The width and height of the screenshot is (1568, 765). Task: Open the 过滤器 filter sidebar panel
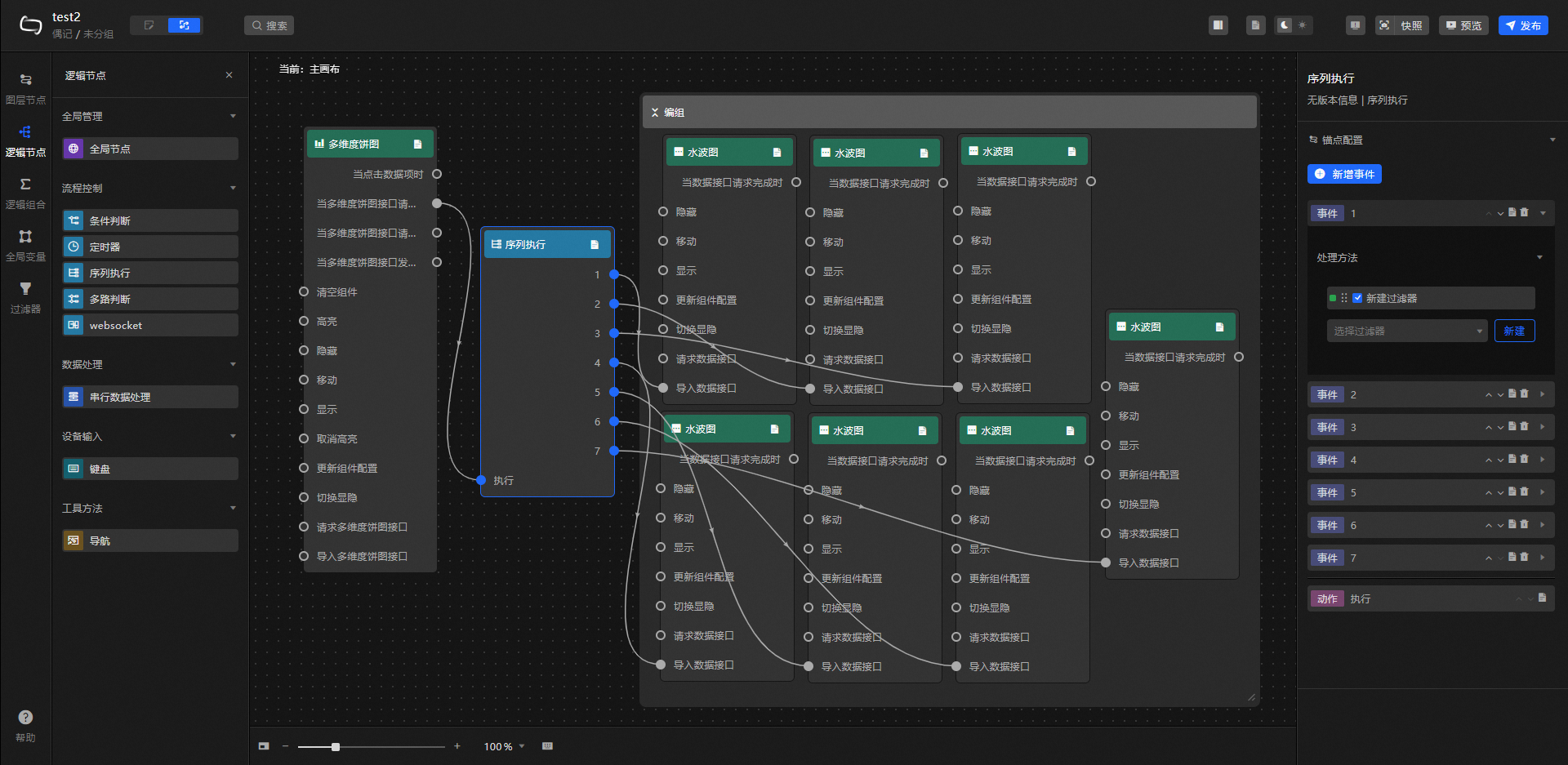[x=25, y=296]
